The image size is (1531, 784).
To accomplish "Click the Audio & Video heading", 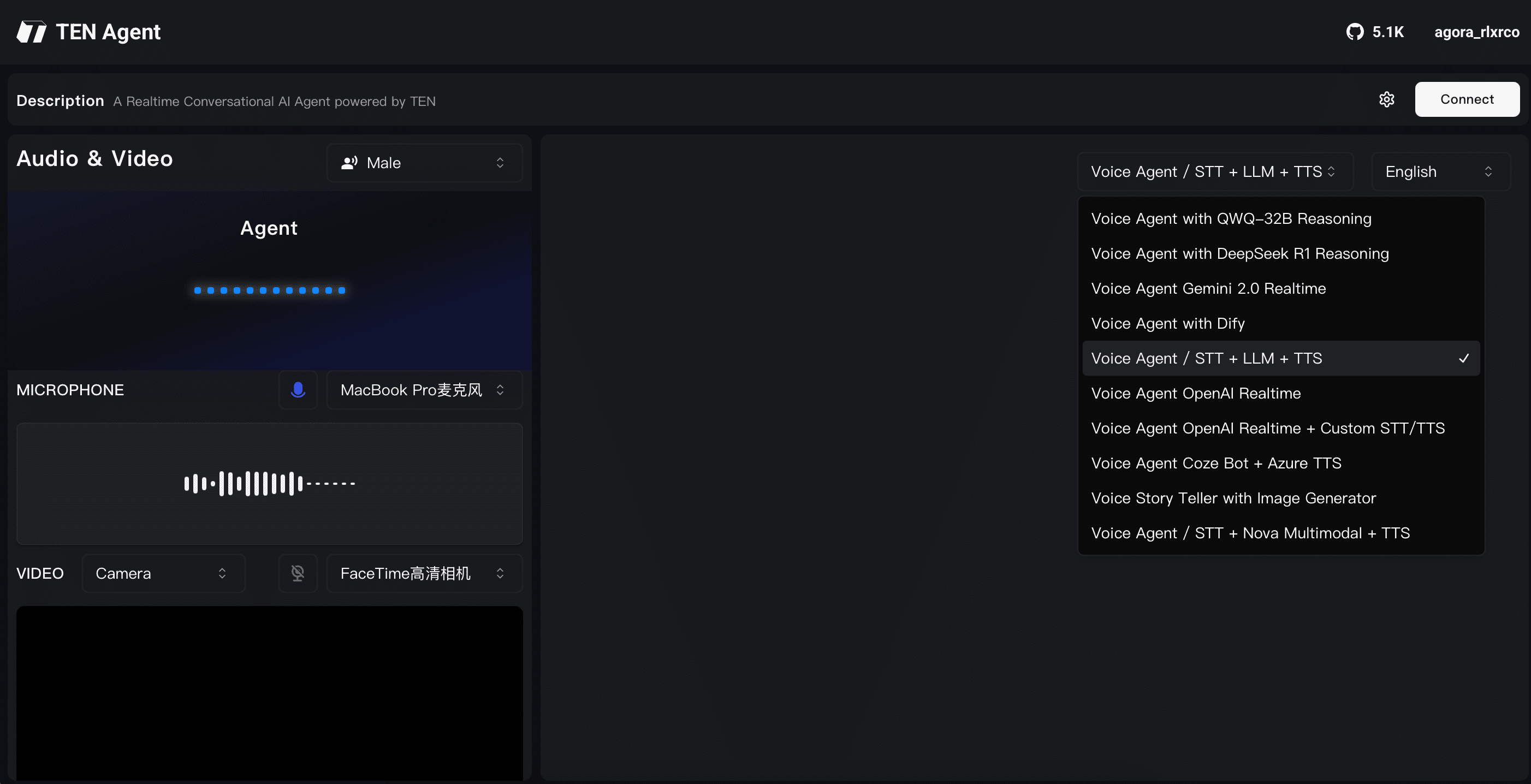I will pos(94,159).
